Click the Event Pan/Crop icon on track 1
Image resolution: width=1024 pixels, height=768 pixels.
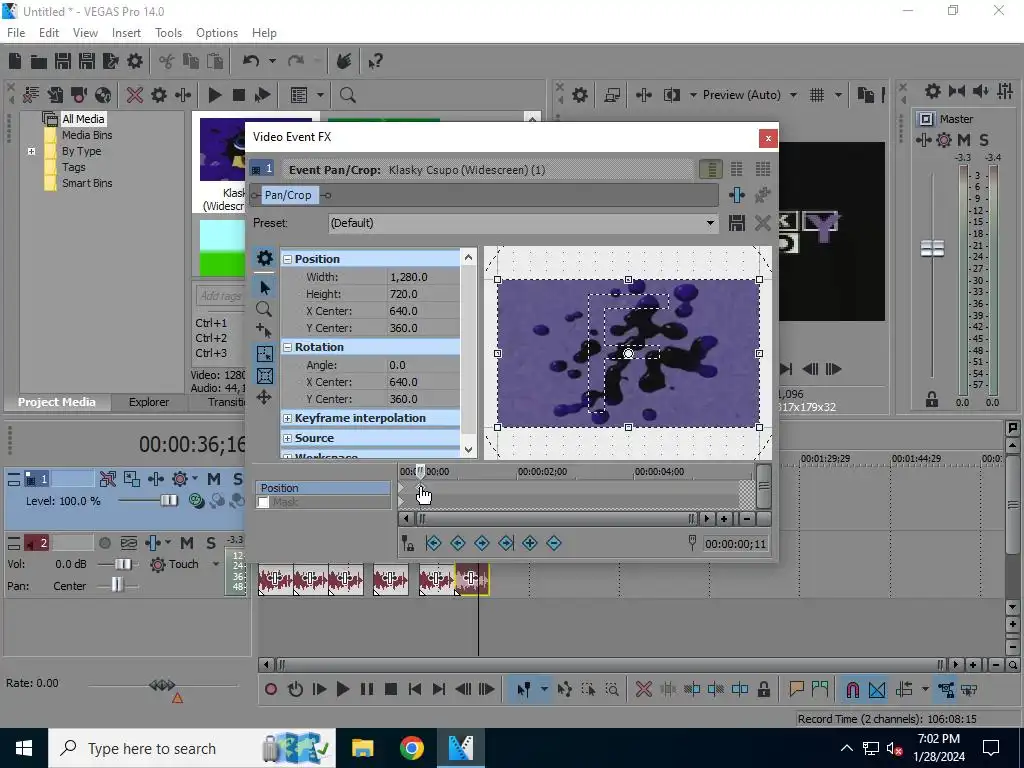pyautogui.click(x=132, y=479)
